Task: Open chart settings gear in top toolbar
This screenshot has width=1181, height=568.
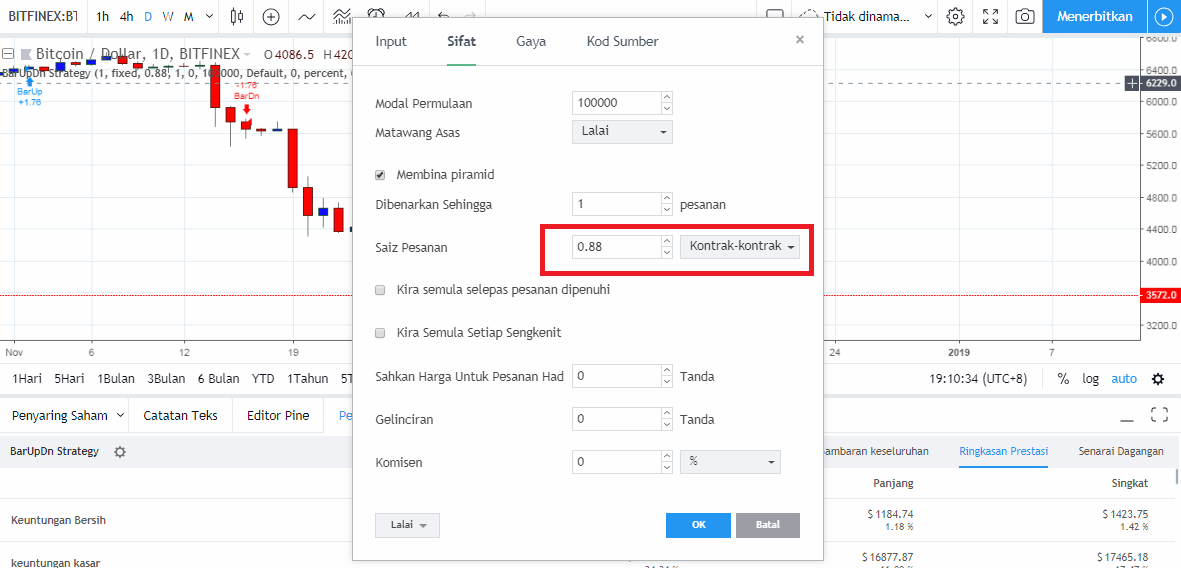Action: tap(956, 16)
